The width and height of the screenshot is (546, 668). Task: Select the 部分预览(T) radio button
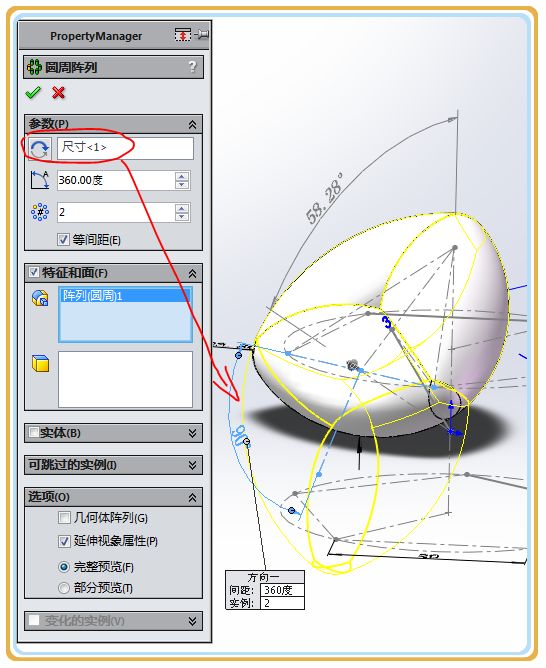[64, 588]
